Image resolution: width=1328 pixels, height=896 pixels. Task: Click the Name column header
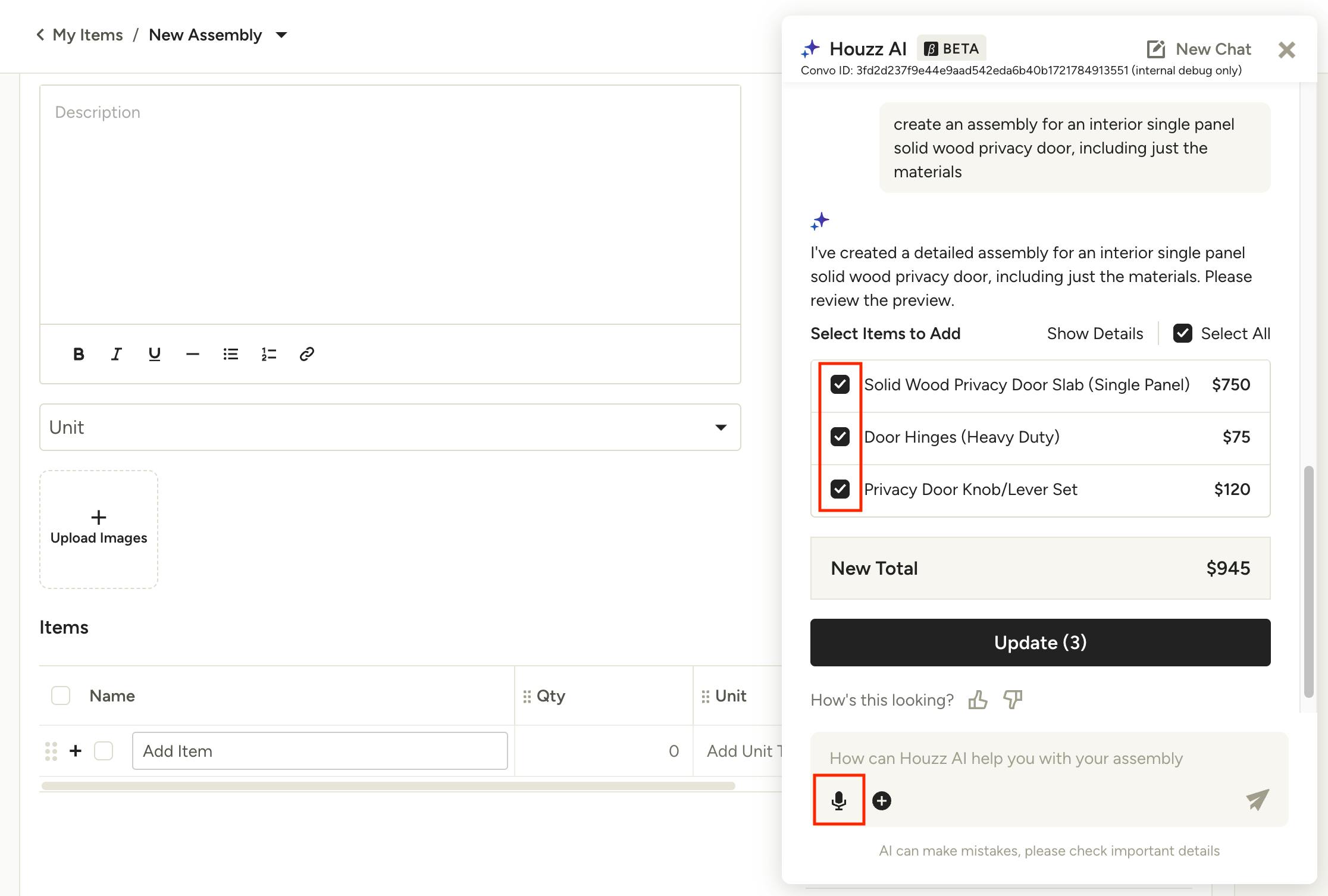pos(112,696)
